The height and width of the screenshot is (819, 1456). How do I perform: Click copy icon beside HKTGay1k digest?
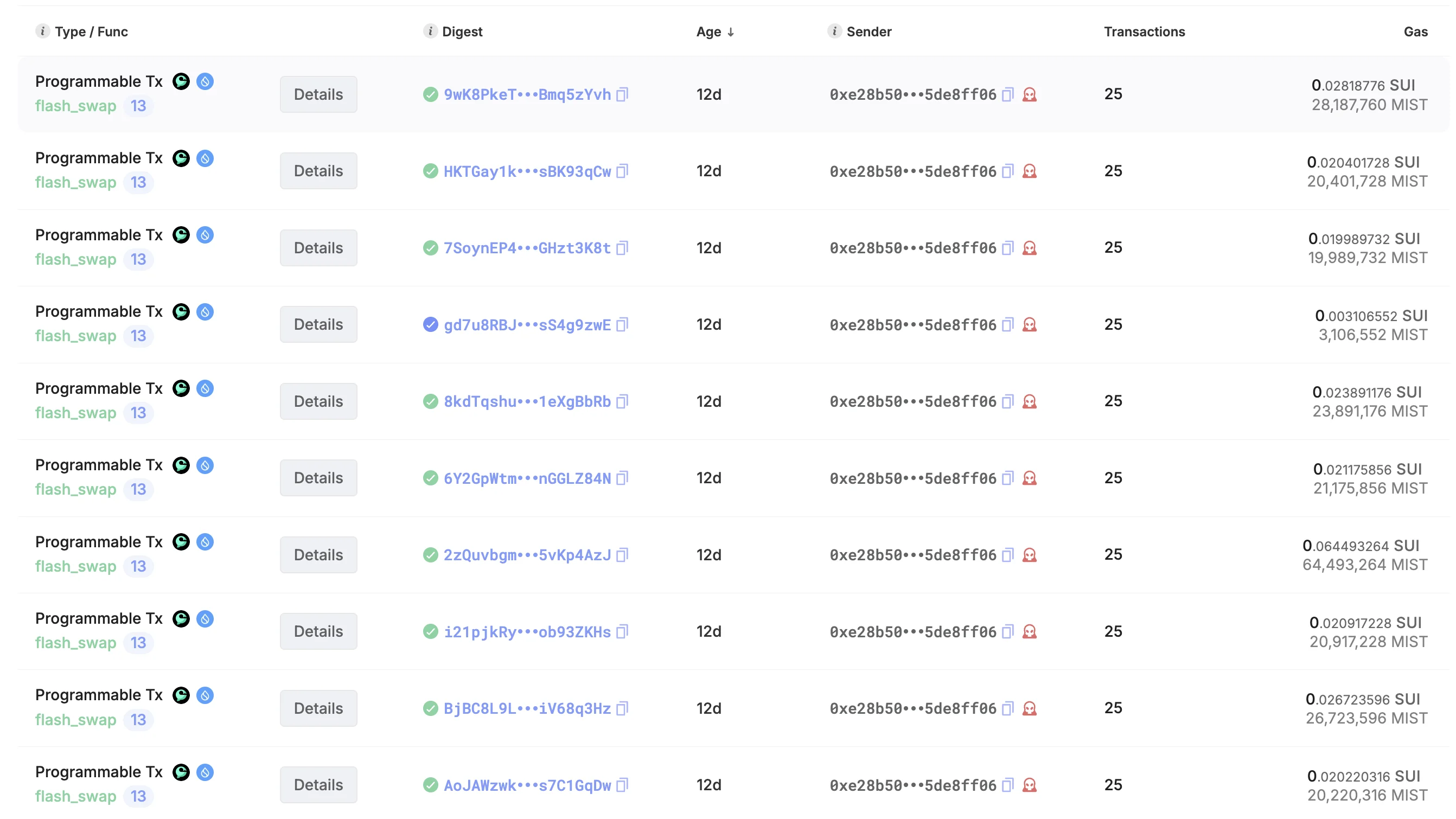click(622, 171)
